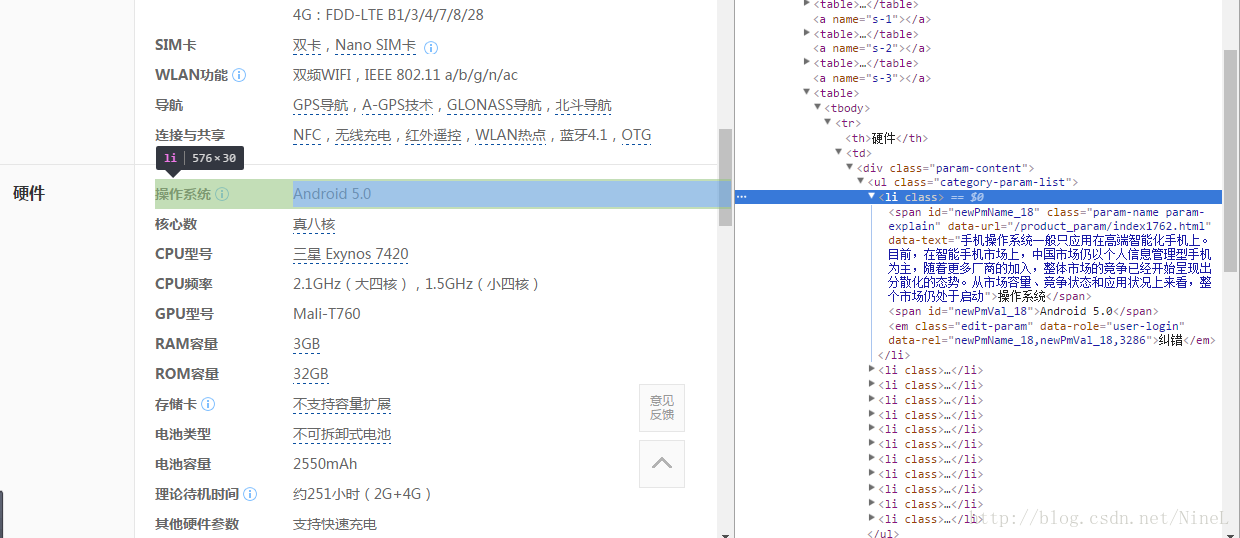Select the em edit-param 纠错 node
Screen dimensions: 1240x538
coord(1052,333)
